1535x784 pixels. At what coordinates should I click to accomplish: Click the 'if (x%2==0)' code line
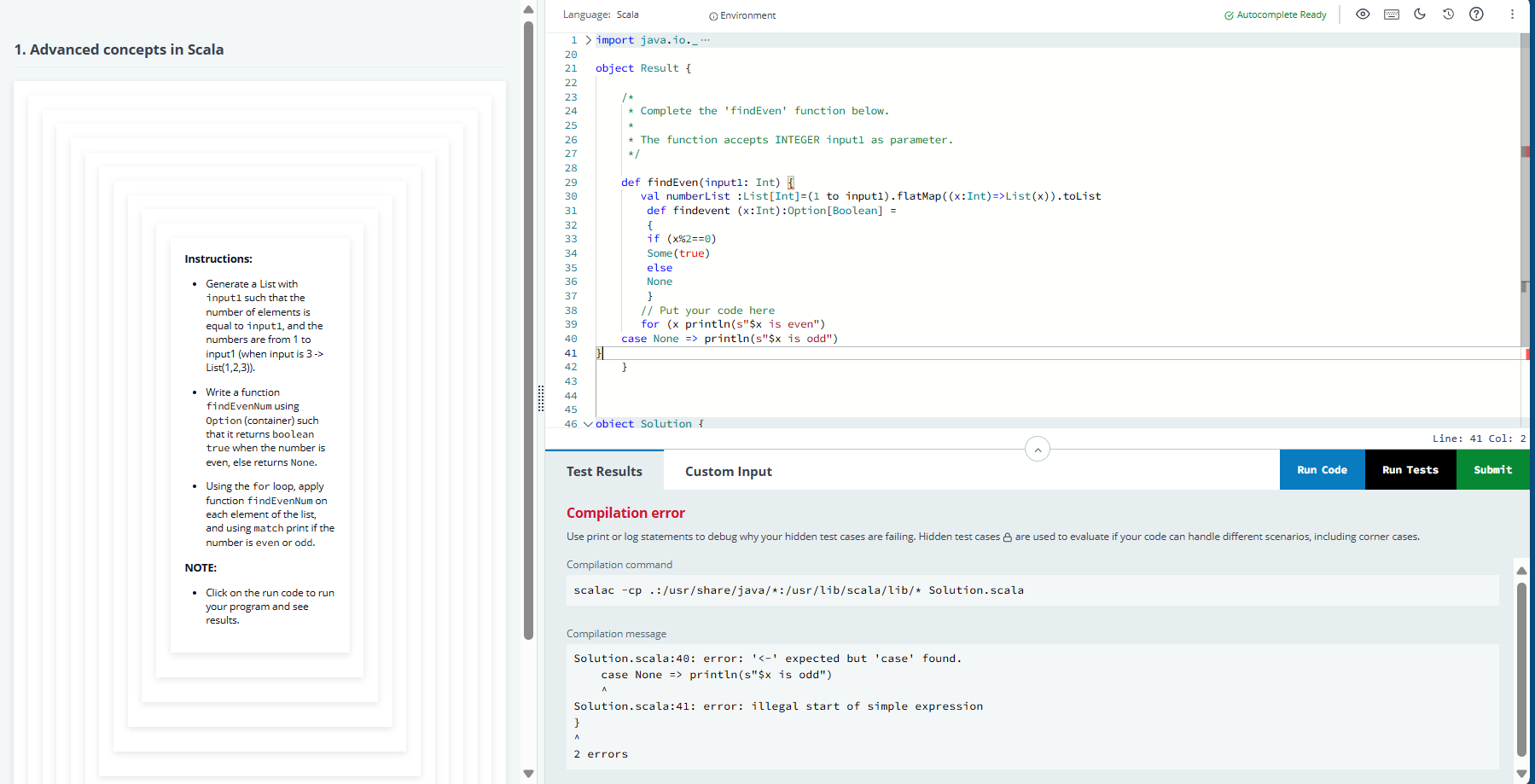681,239
